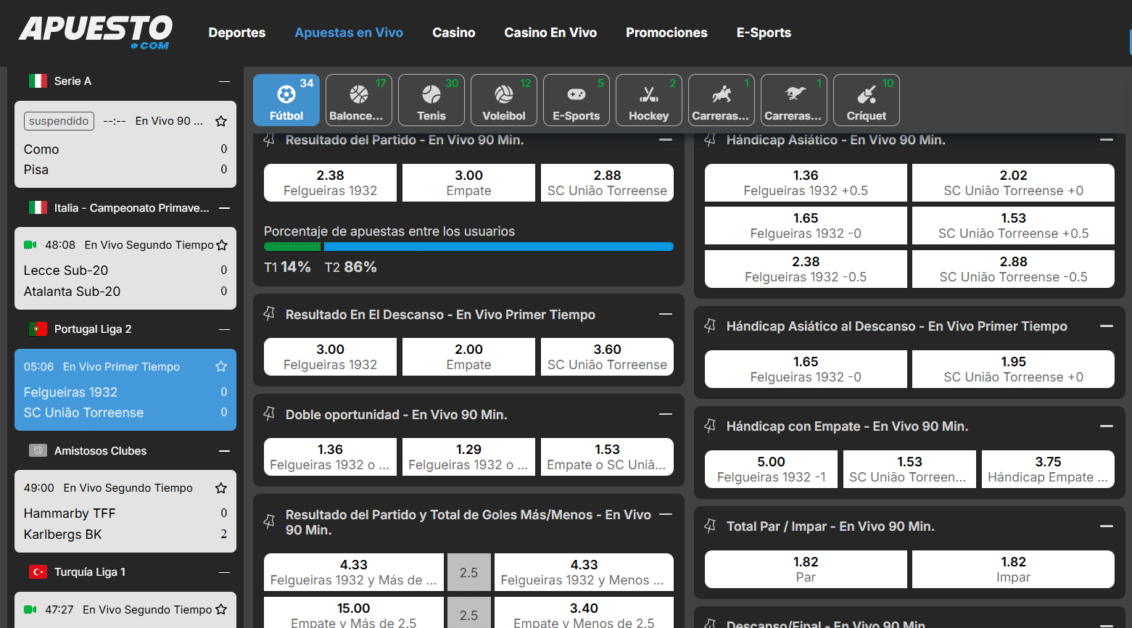Collapse the Resultado del Partido market

coord(666,140)
